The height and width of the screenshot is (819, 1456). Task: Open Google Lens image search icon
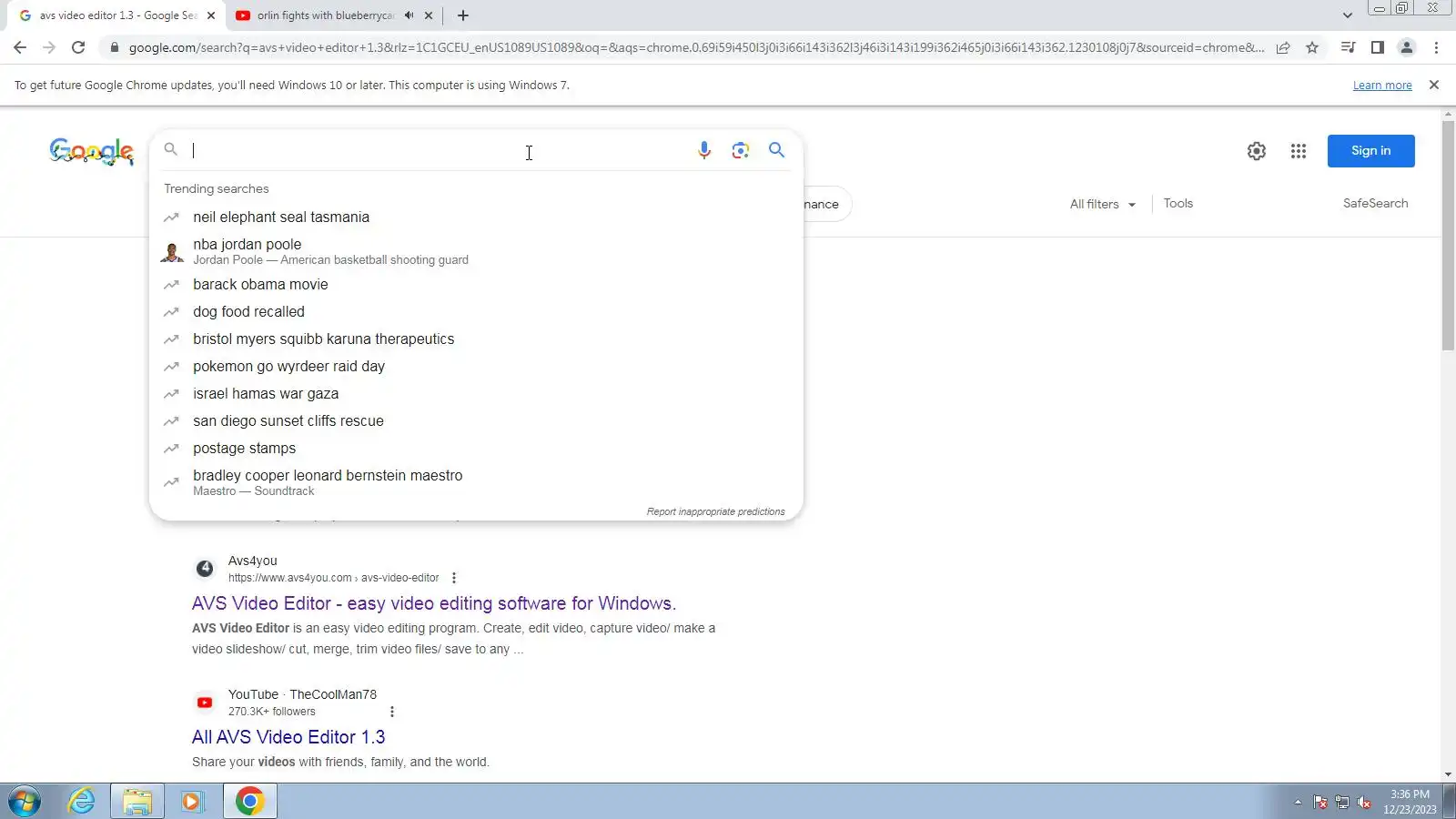(741, 150)
